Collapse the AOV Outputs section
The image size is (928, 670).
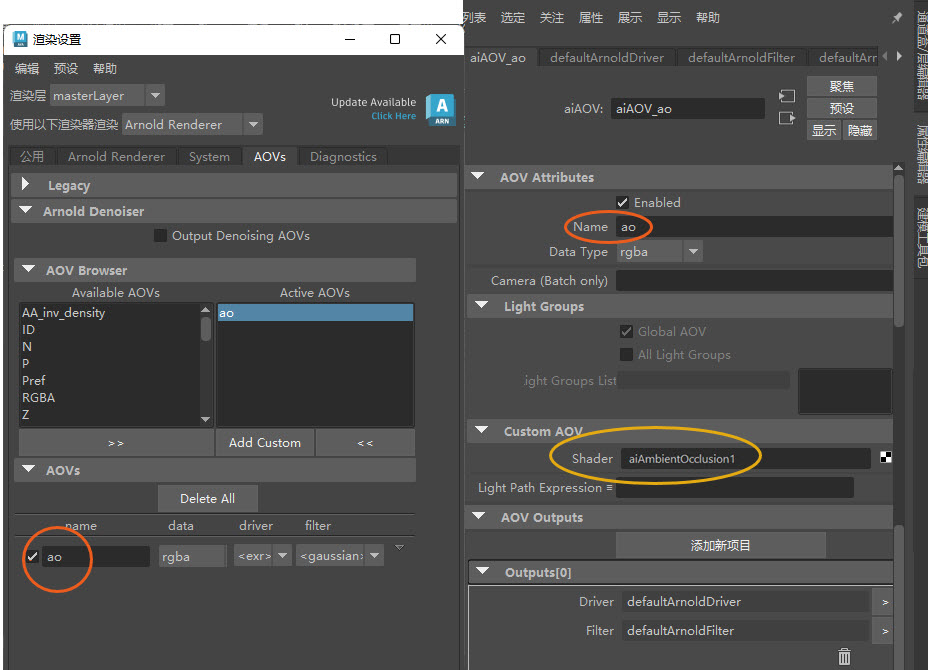point(479,516)
